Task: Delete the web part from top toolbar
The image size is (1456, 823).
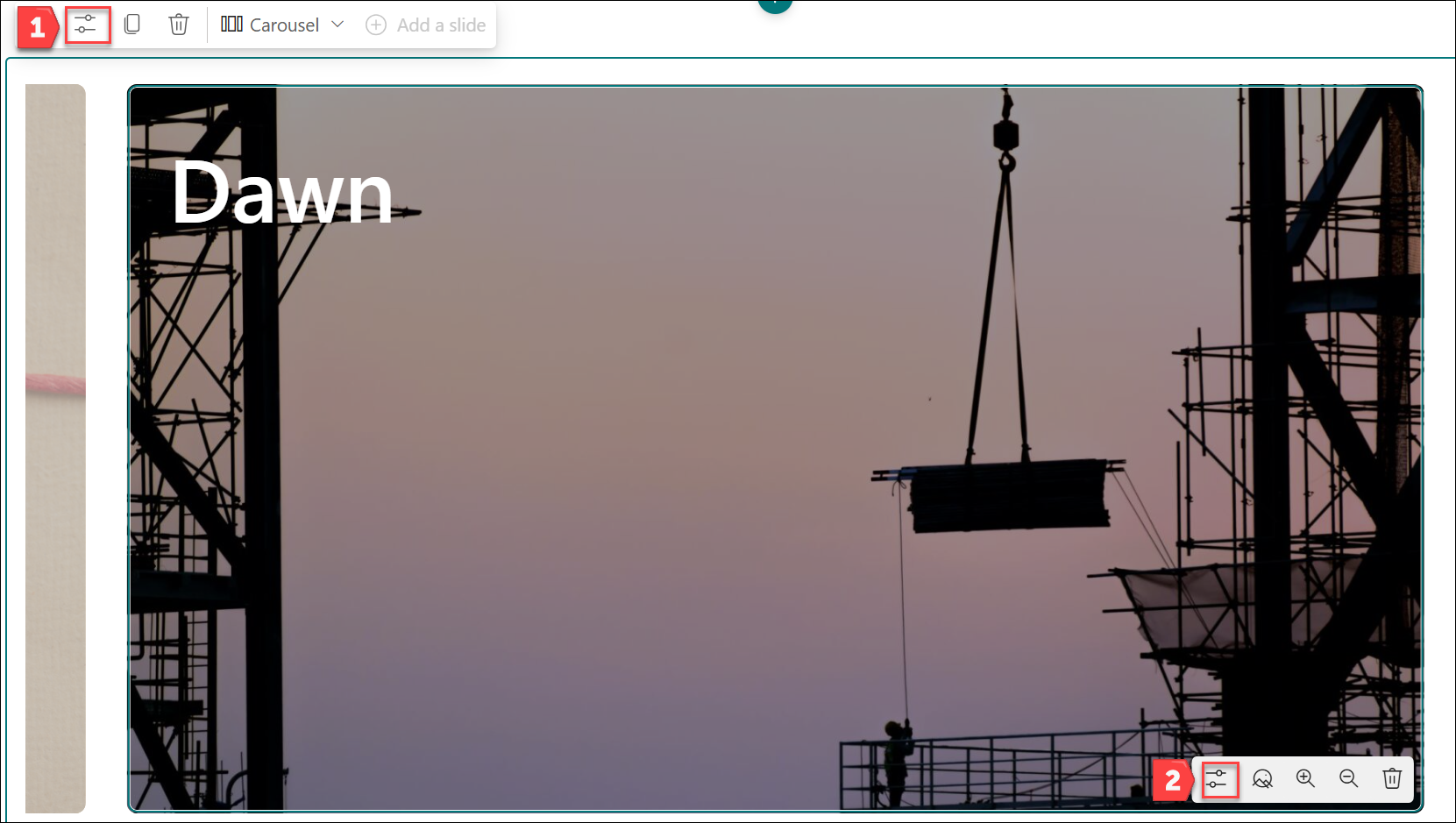Action: click(179, 25)
